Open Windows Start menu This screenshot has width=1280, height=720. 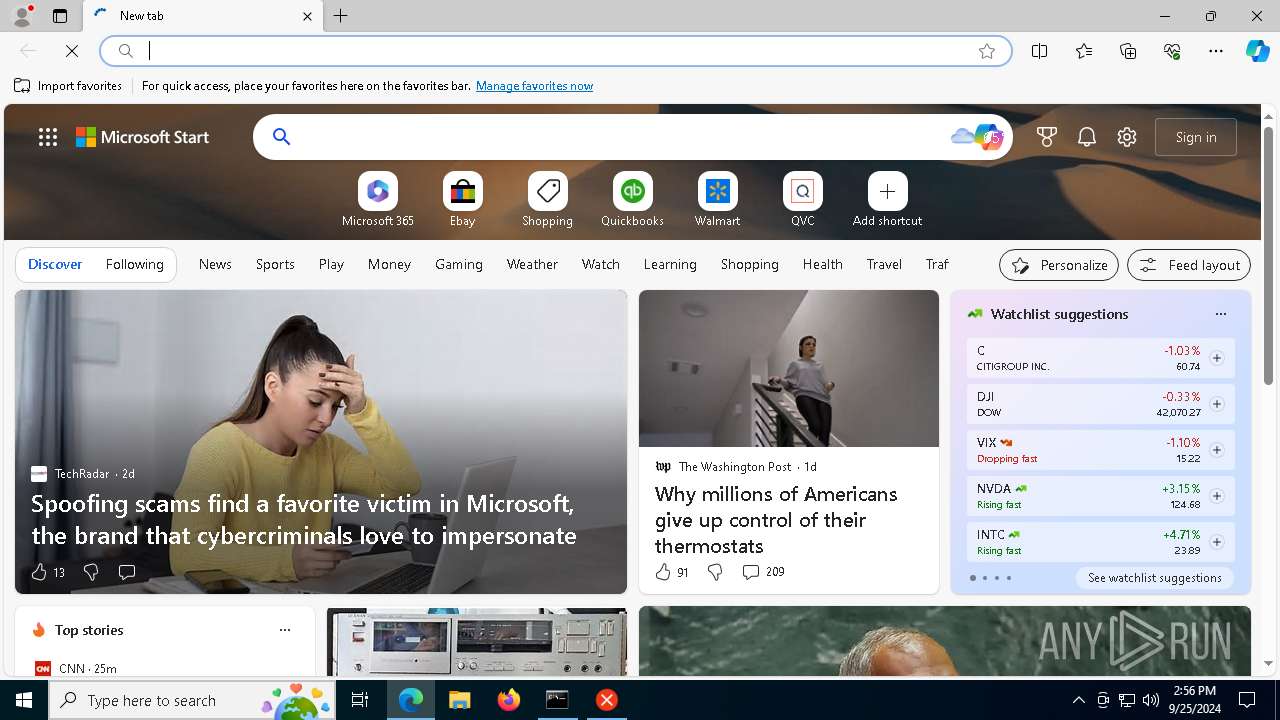point(24,700)
